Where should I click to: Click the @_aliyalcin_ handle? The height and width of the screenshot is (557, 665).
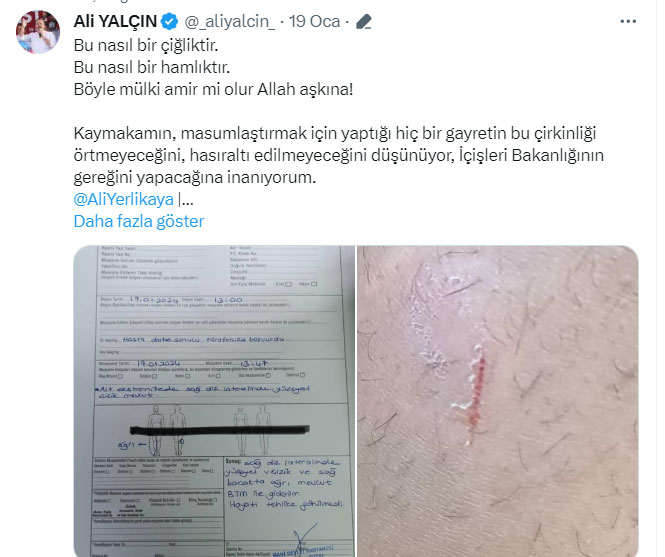[x=229, y=22]
